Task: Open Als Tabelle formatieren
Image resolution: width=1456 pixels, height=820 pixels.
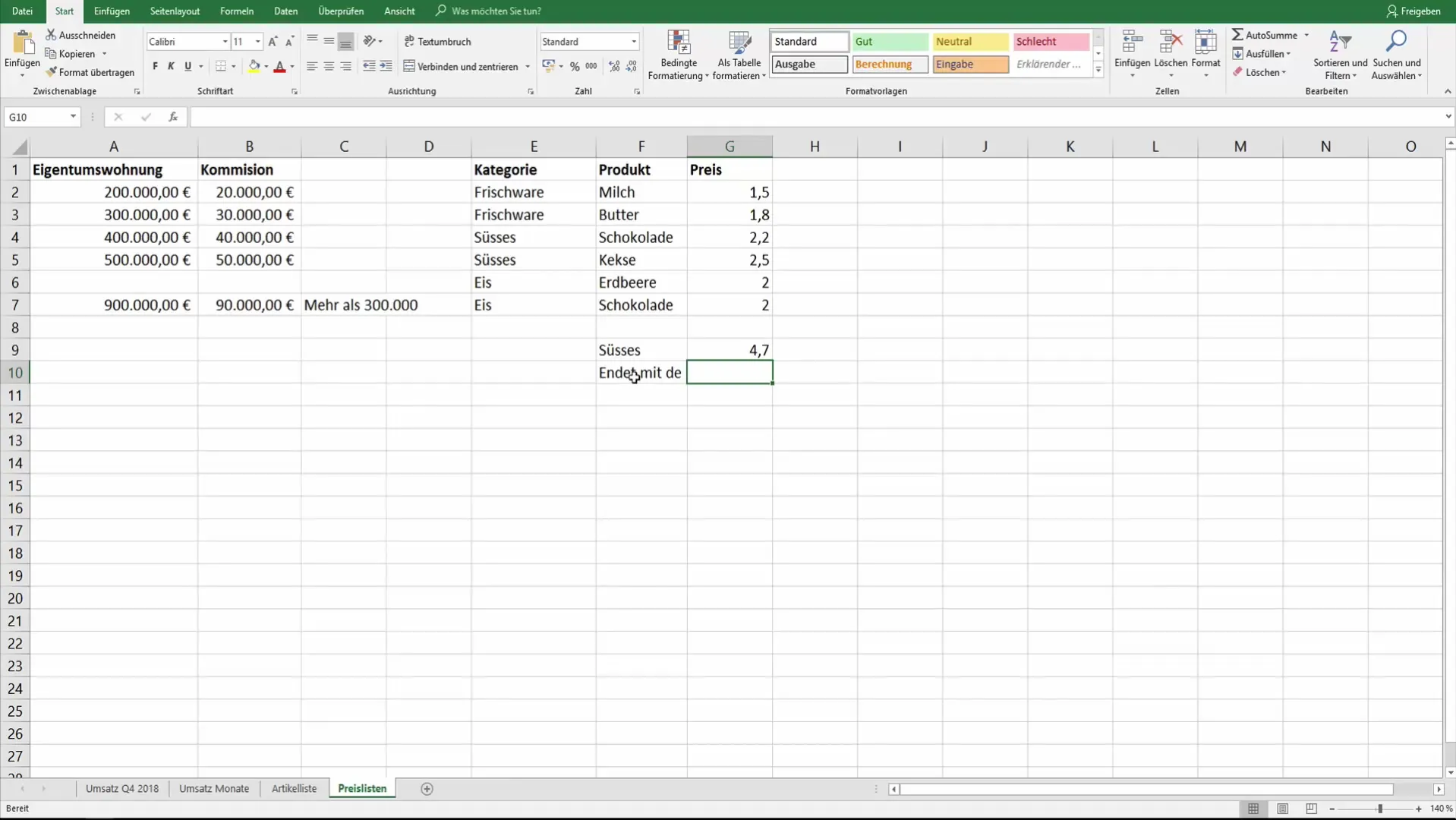Action: [x=739, y=55]
